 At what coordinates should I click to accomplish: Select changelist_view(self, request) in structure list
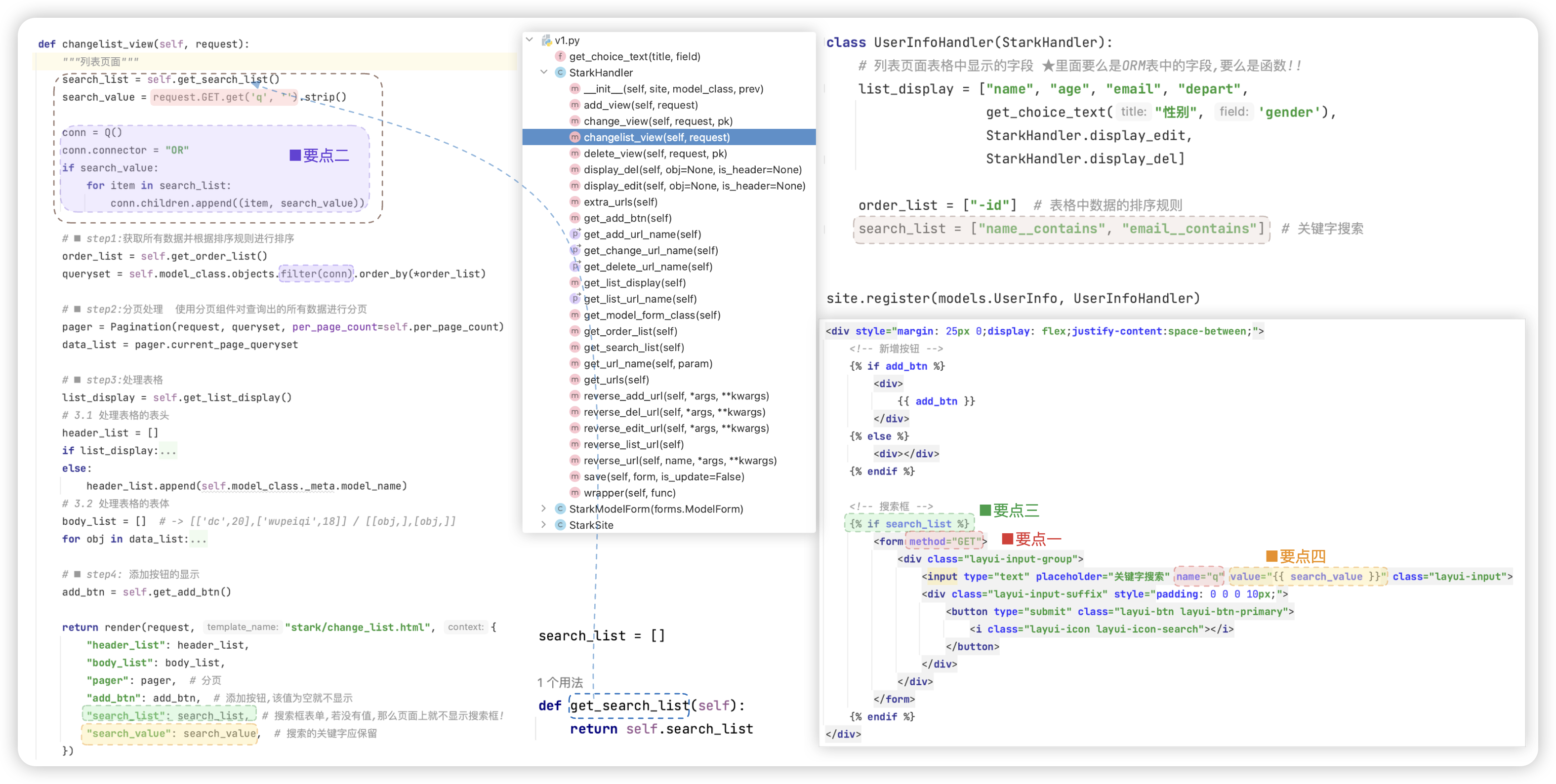[656, 138]
